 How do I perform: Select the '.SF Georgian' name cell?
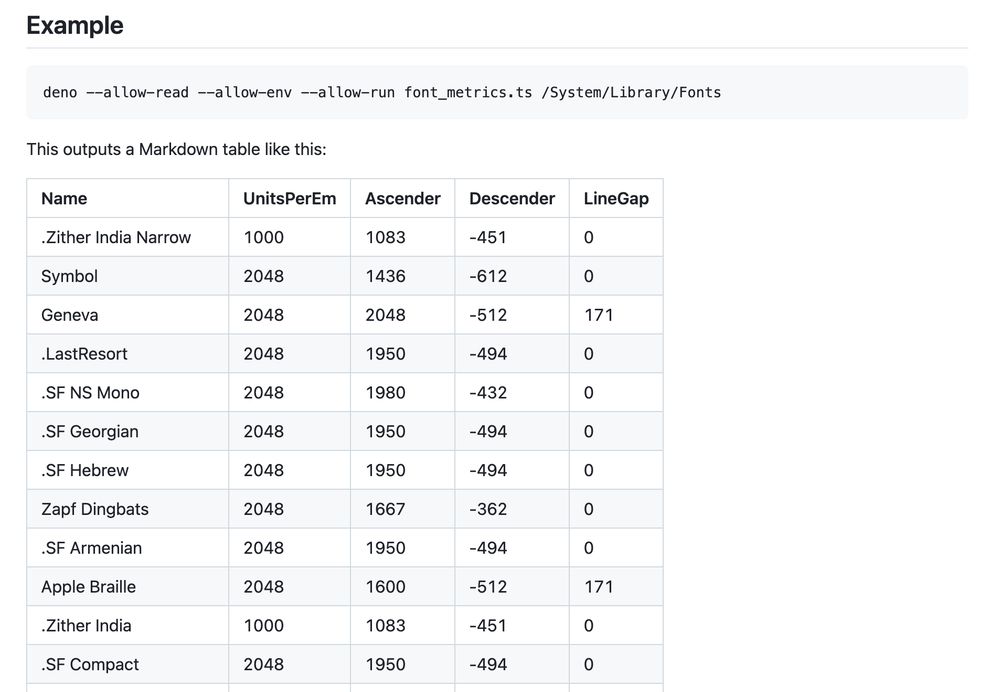click(128, 432)
